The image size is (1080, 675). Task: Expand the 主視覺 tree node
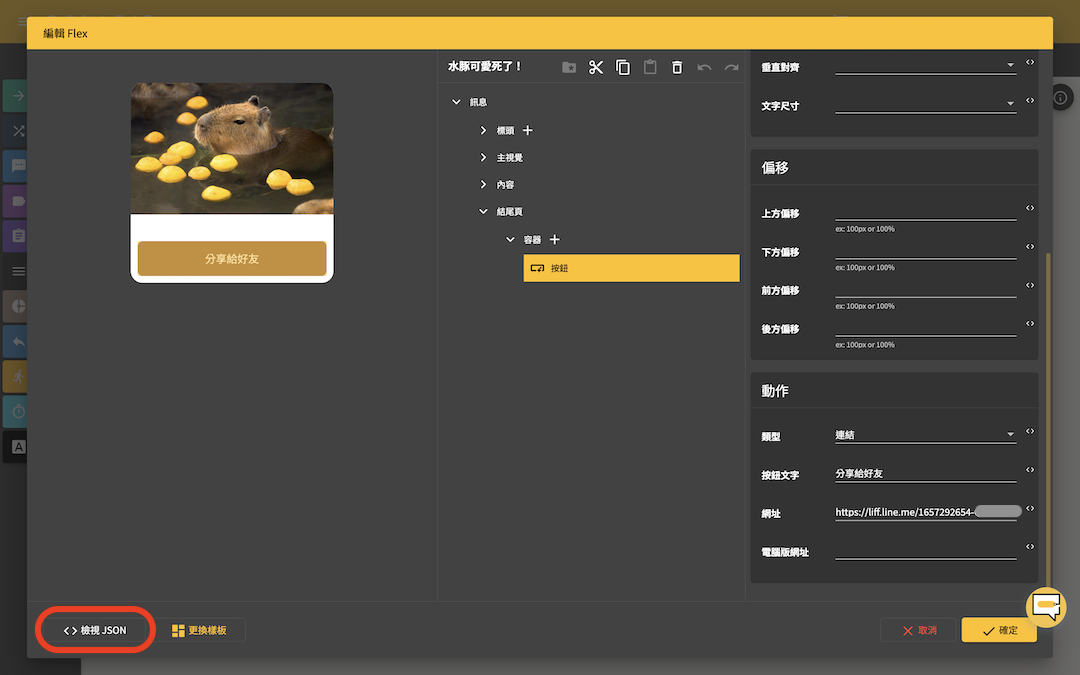[x=483, y=158]
